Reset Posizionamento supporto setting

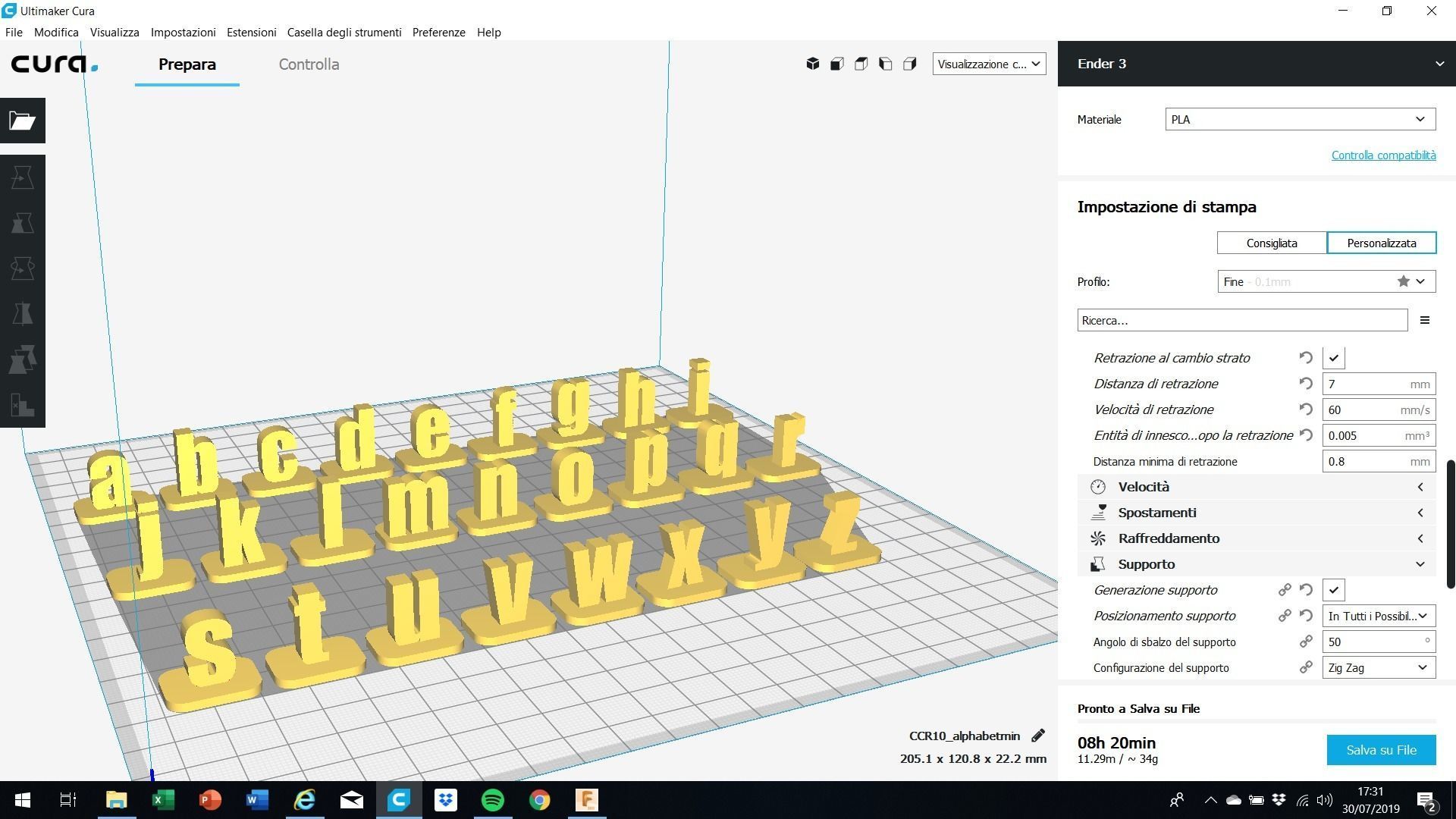(x=1306, y=616)
